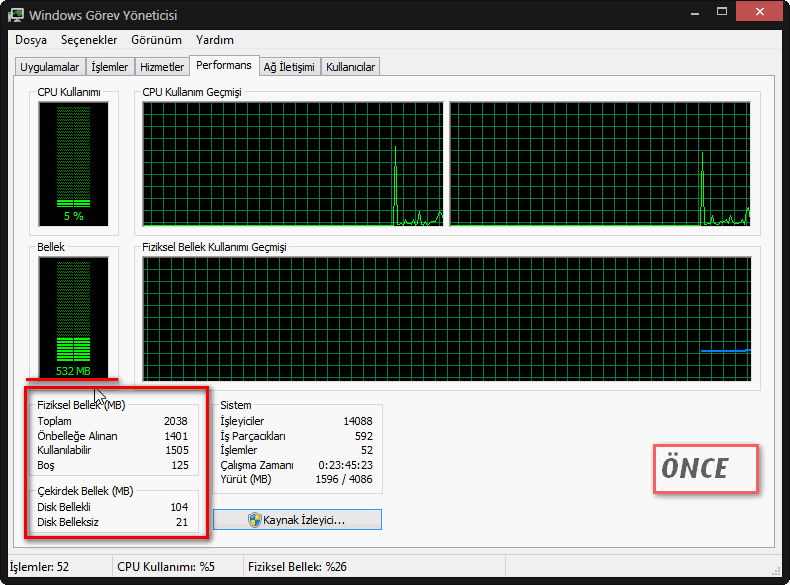Click the Boş value 125

pyautogui.click(x=180, y=465)
